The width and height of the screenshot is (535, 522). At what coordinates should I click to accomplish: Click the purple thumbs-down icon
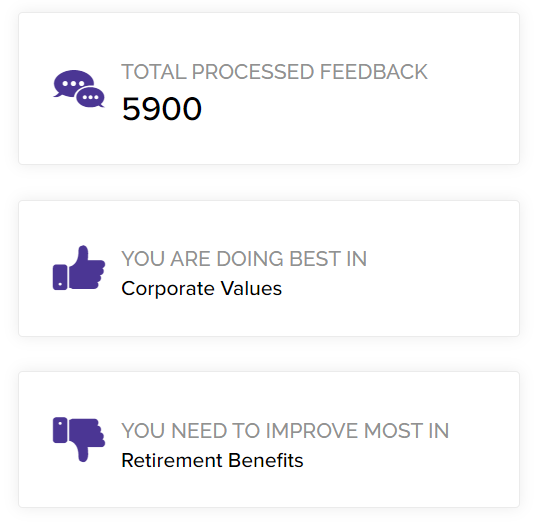coord(79,439)
